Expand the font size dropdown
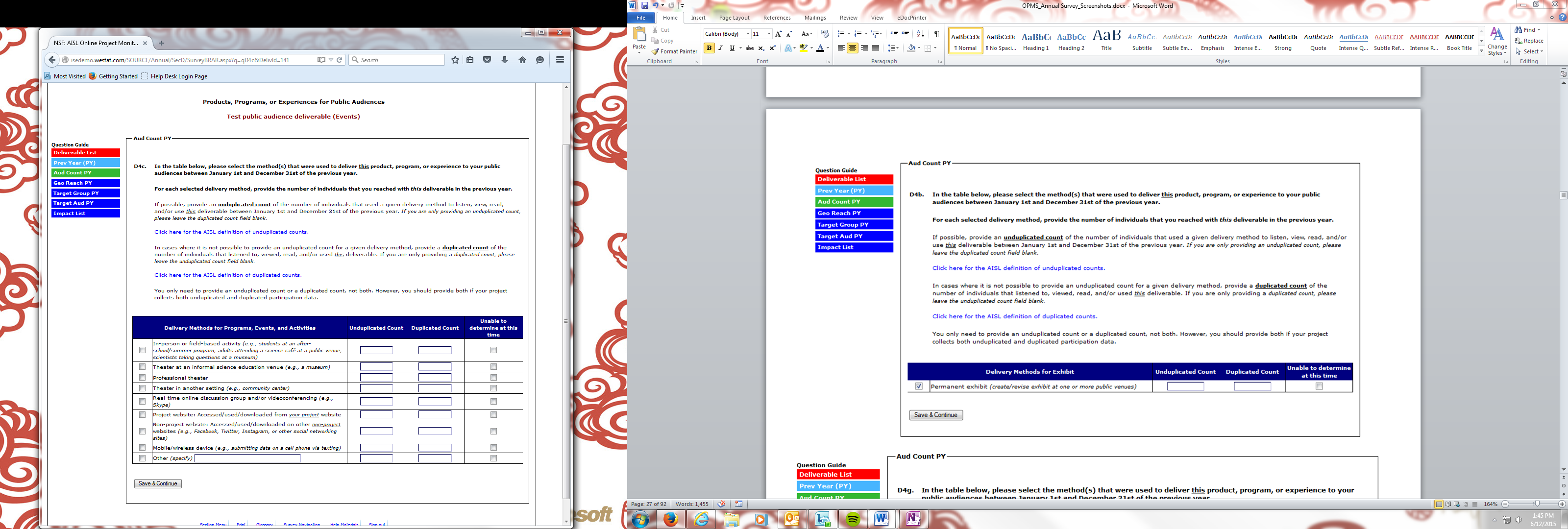The height and width of the screenshot is (529, 1568). [769, 34]
